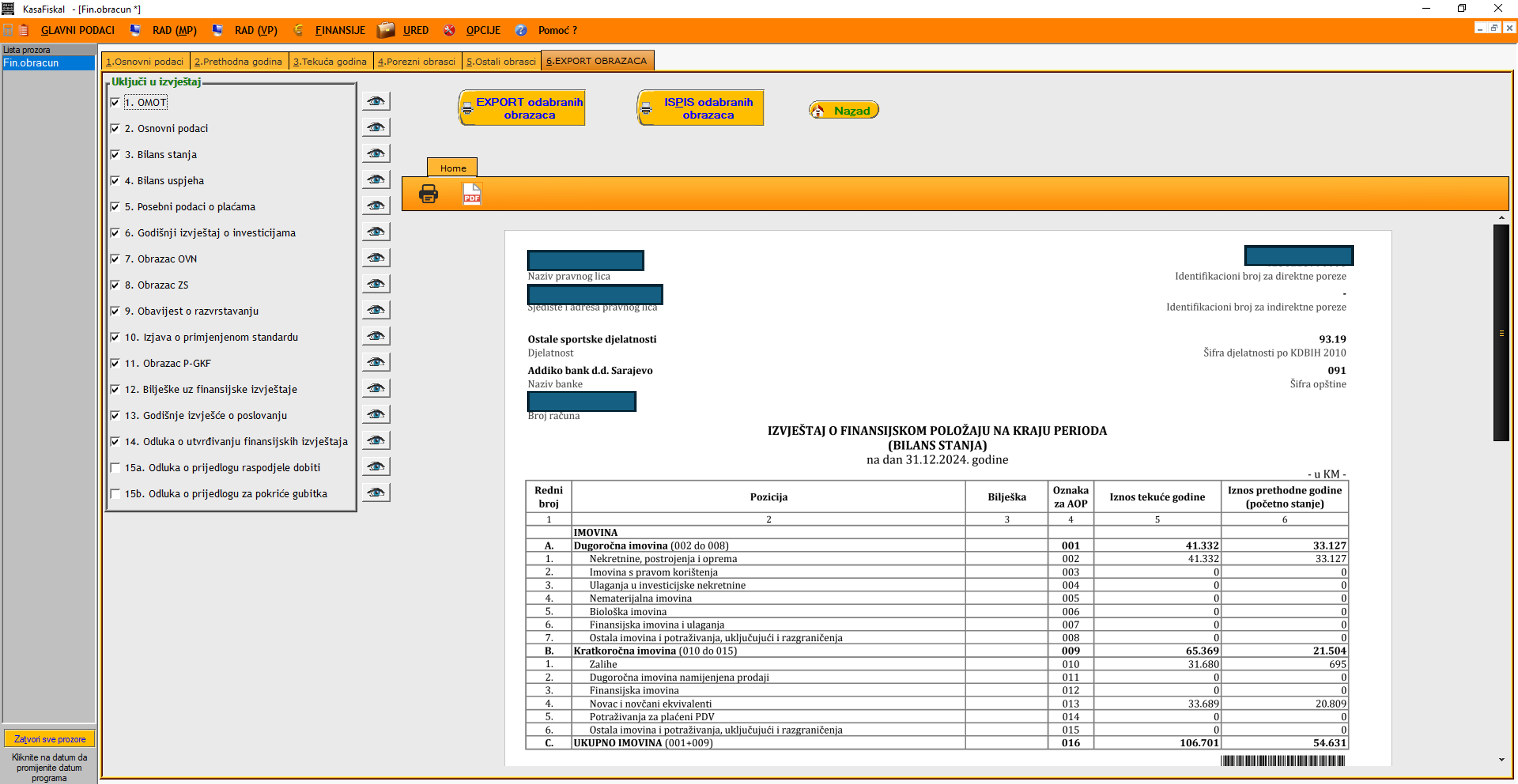The height and width of the screenshot is (784, 1518).
Task: Export report to PDF using the PDF icon
Action: (x=472, y=194)
